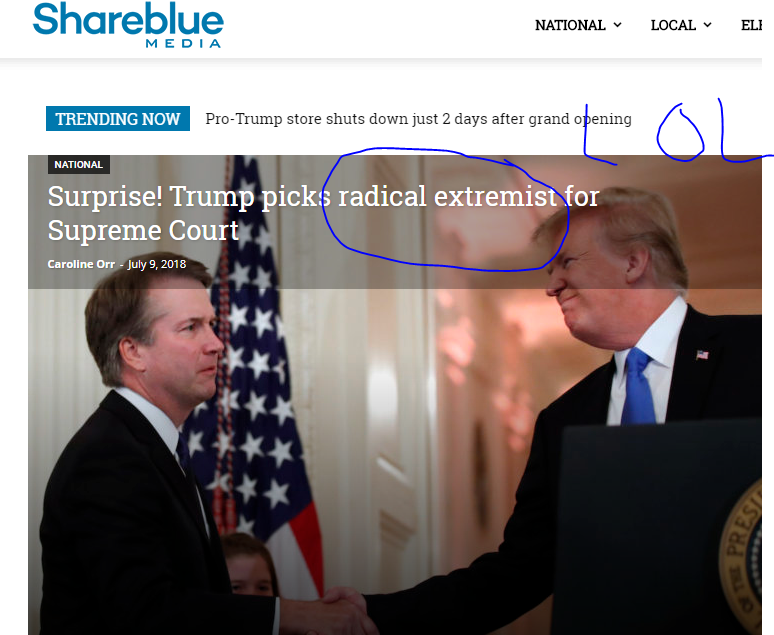Click the blue necktie in the photo

point(638,388)
